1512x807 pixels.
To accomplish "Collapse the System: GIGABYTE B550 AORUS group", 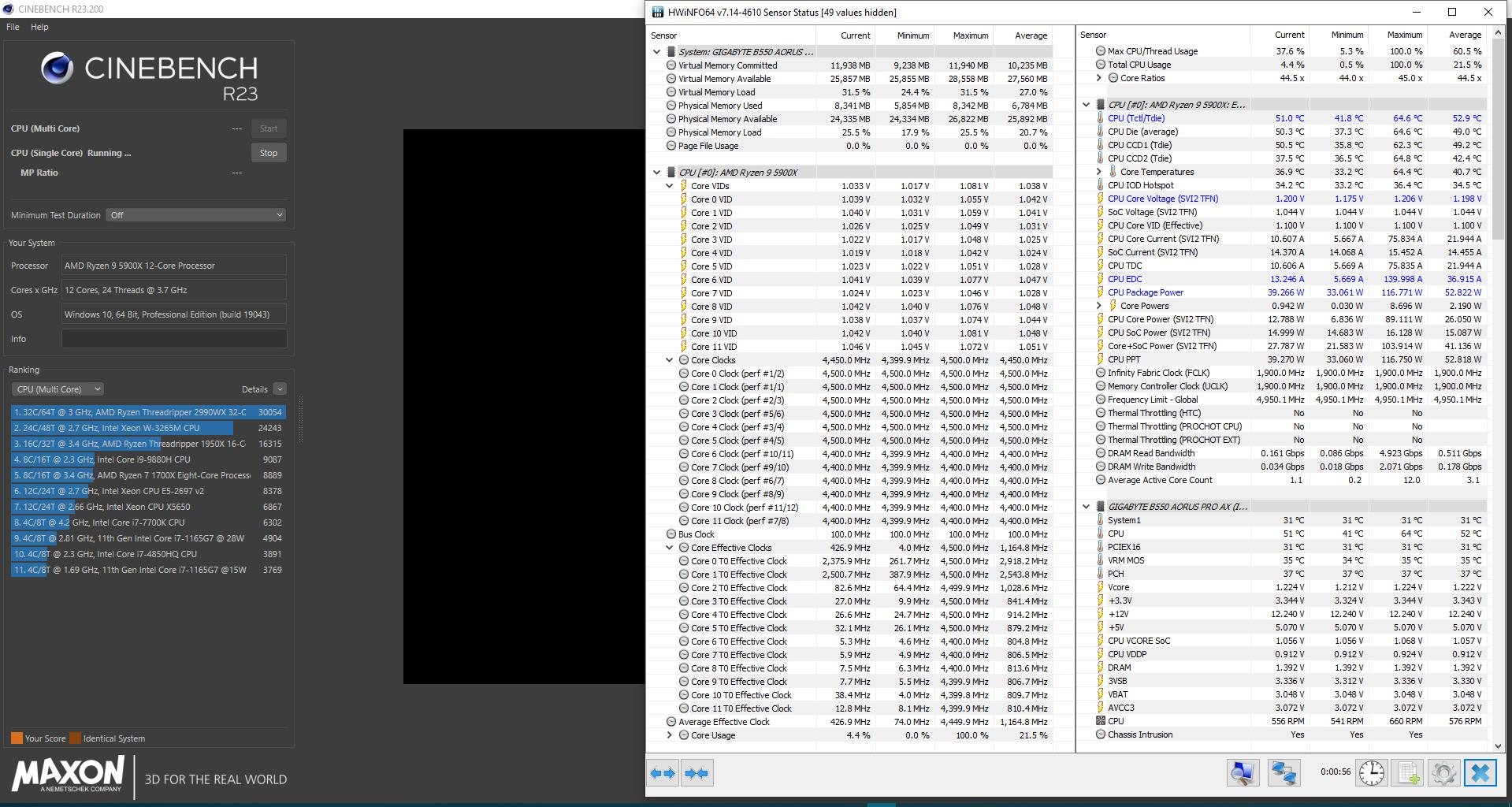I will [656, 52].
